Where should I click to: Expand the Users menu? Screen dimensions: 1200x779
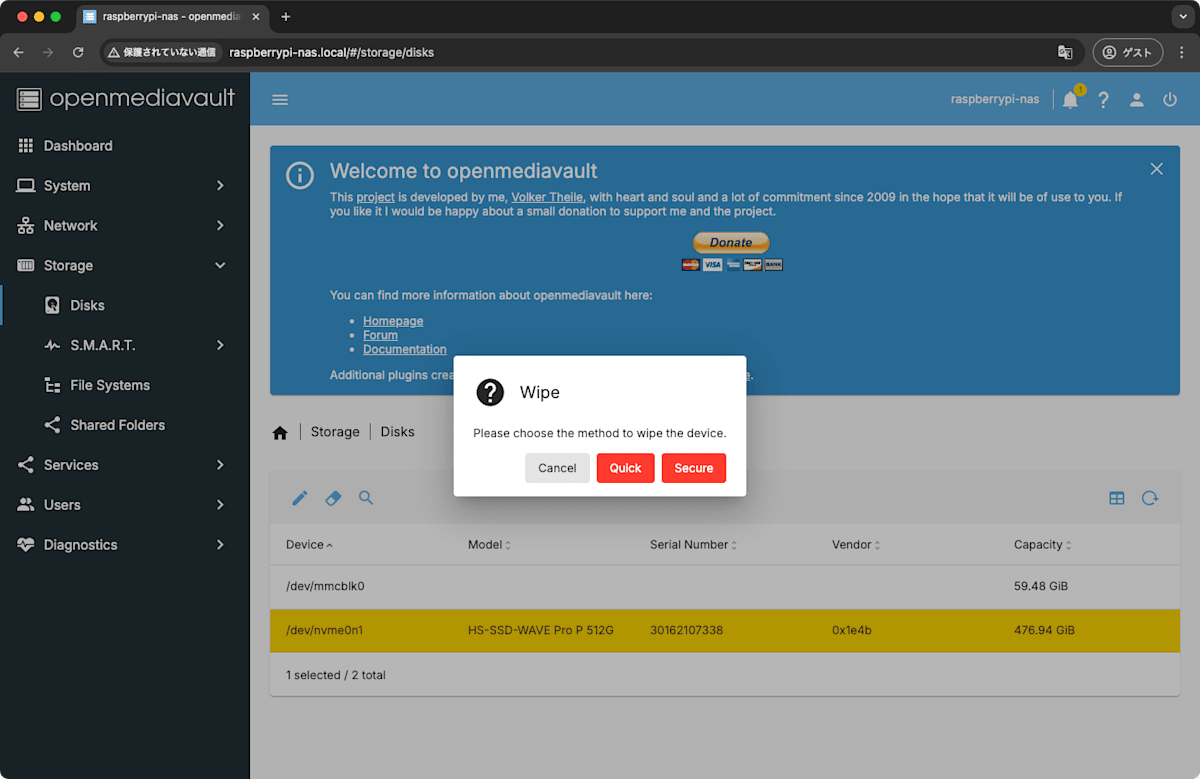124,505
